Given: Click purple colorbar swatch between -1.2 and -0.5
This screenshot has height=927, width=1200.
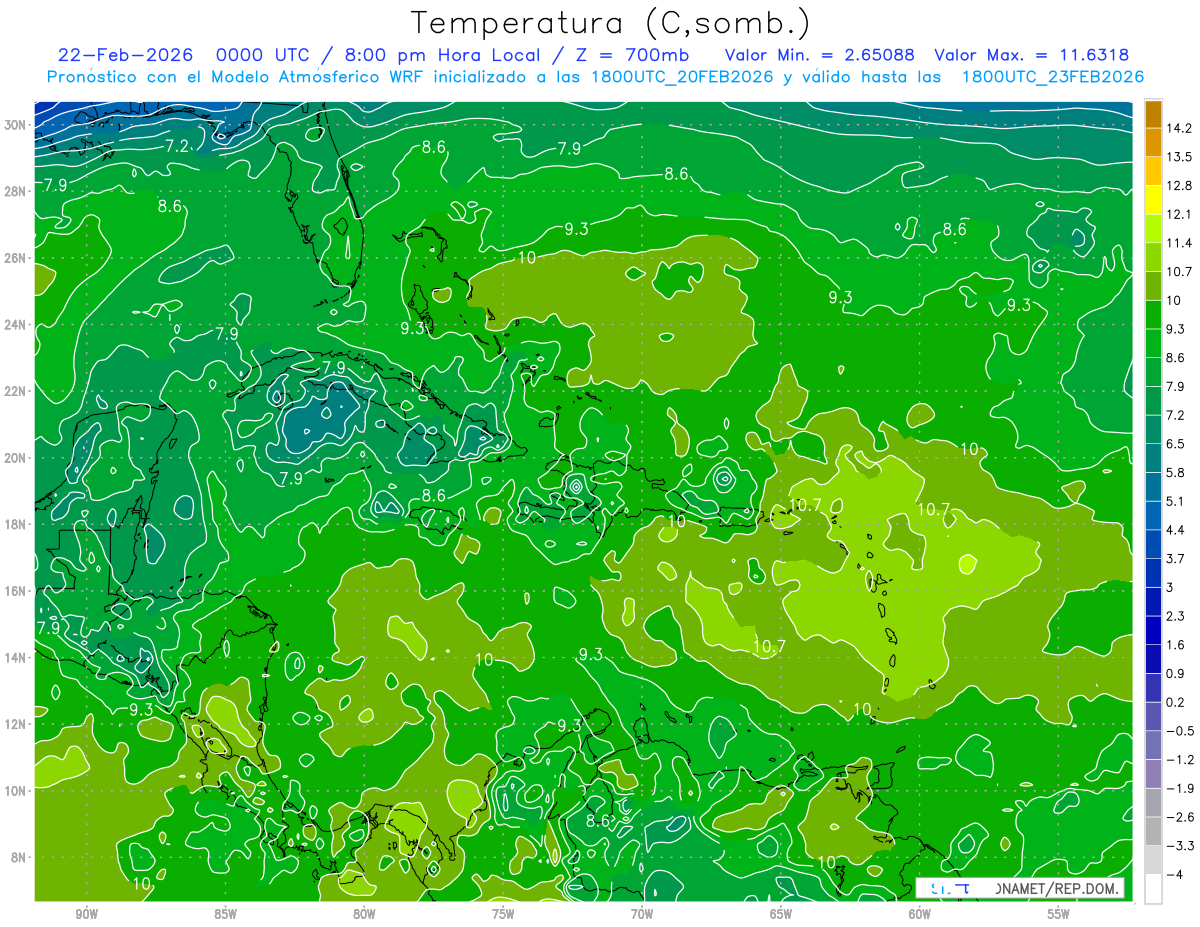Looking at the screenshot, I should coord(1153,745).
